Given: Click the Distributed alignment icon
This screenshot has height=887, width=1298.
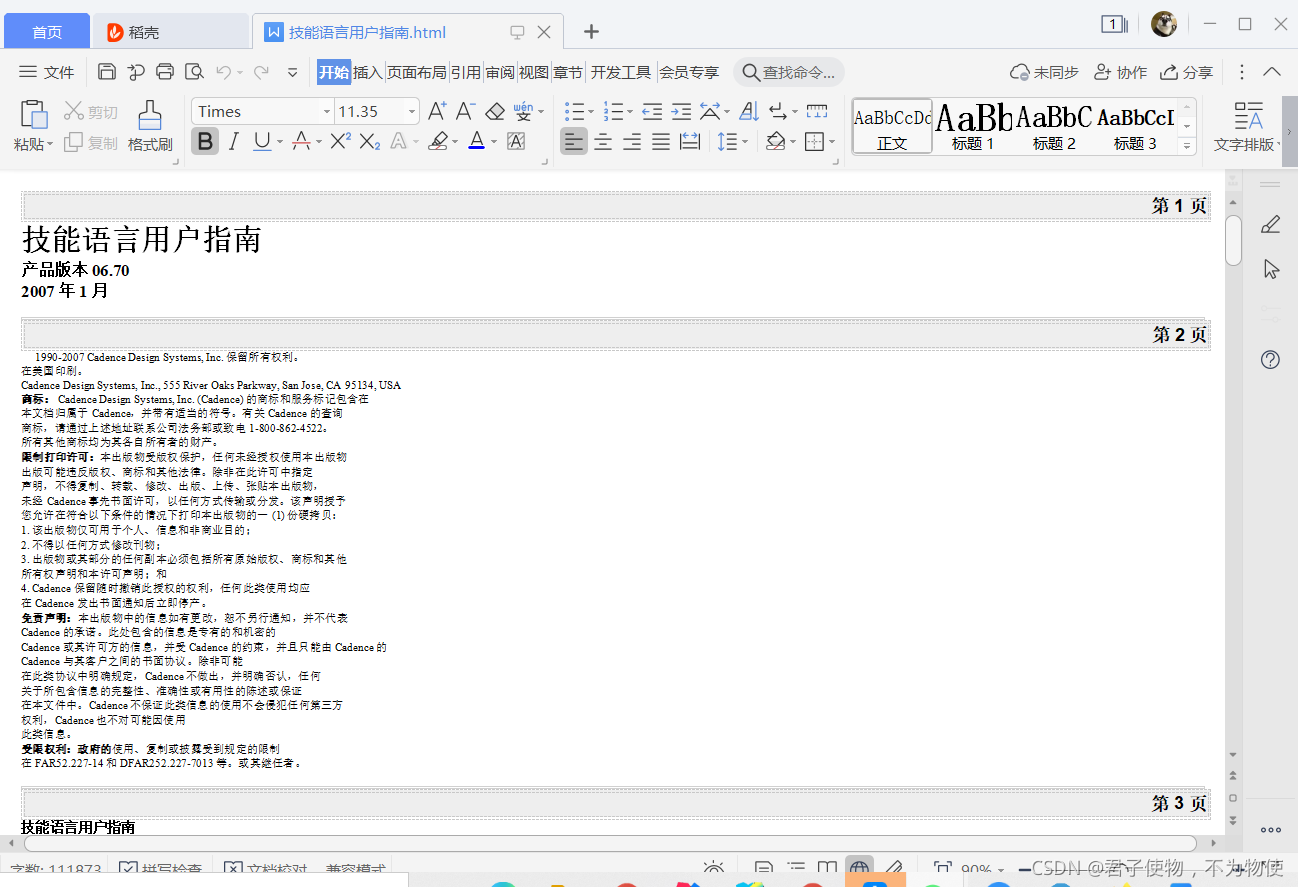Looking at the screenshot, I should click(690, 142).
